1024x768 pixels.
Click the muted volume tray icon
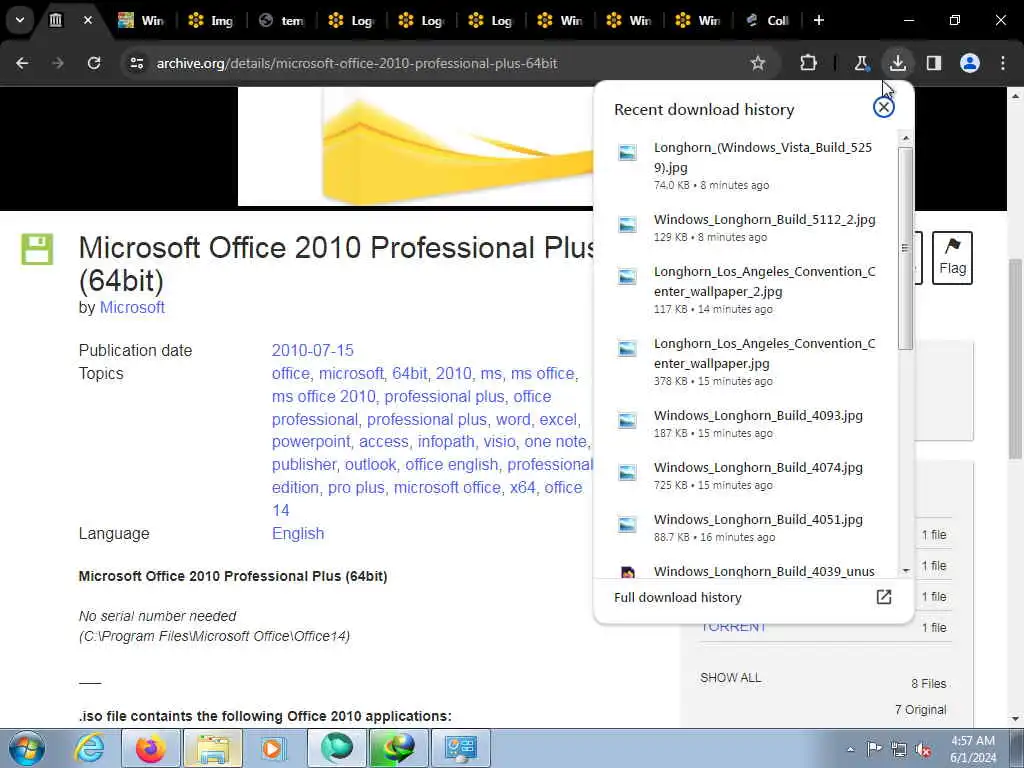pyautogui.click(x=923, y=749)
